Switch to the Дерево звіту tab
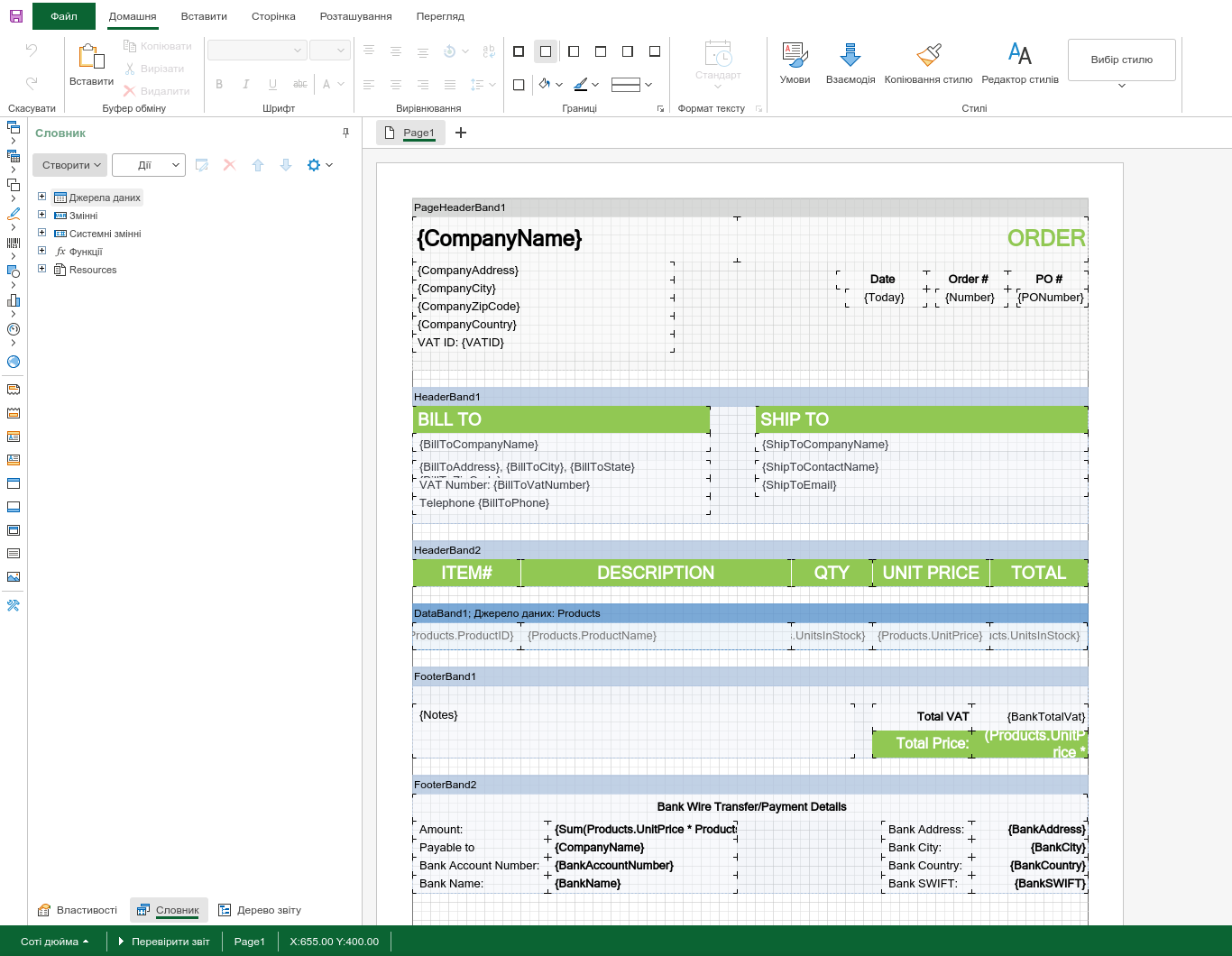 click(260, 910)
